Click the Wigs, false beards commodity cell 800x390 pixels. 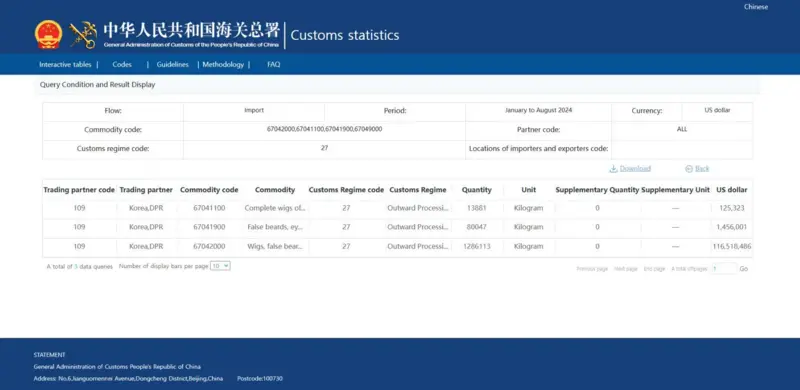pyautogui.click(x=275, y=247)
